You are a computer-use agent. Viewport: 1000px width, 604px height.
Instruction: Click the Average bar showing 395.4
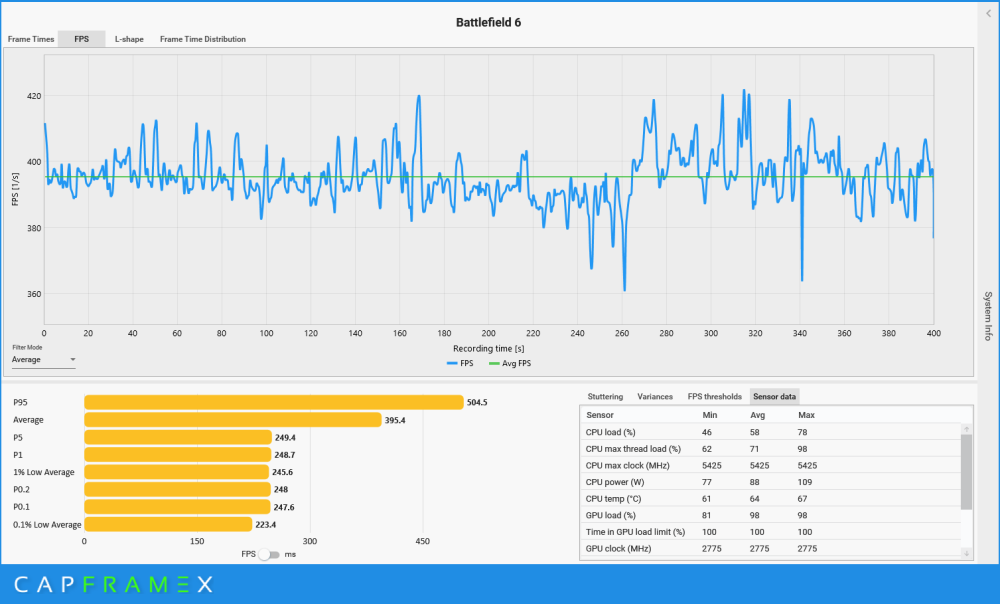(233, 420)
